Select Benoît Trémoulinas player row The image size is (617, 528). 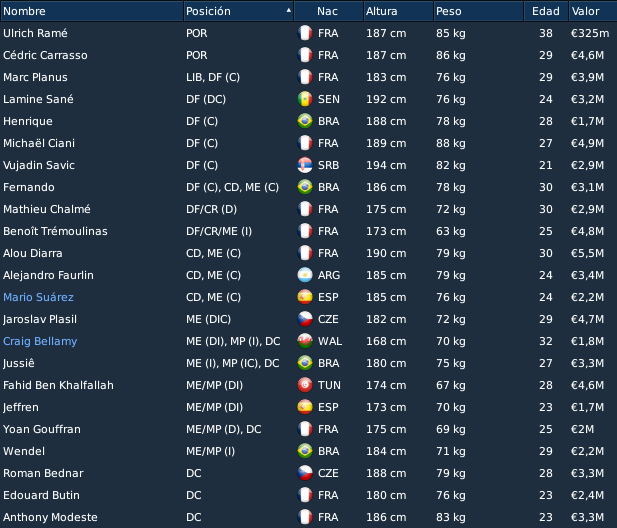coord(308,231)
